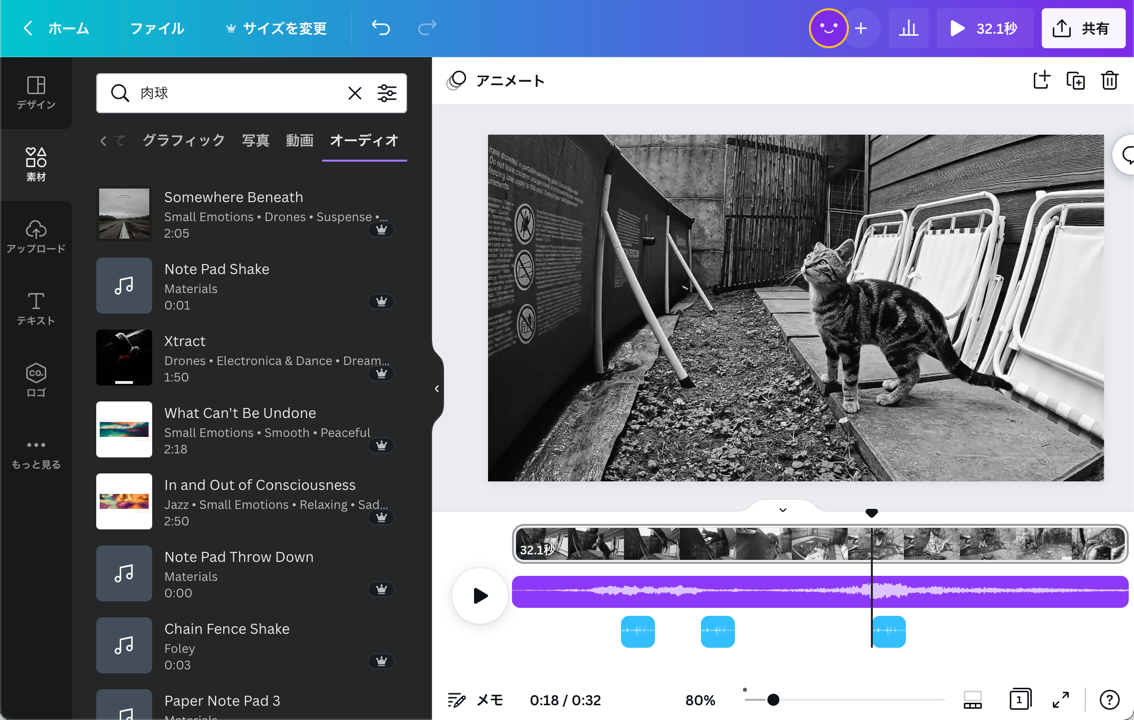
Task: Click the timeline playhead marker
Action: 871,513
